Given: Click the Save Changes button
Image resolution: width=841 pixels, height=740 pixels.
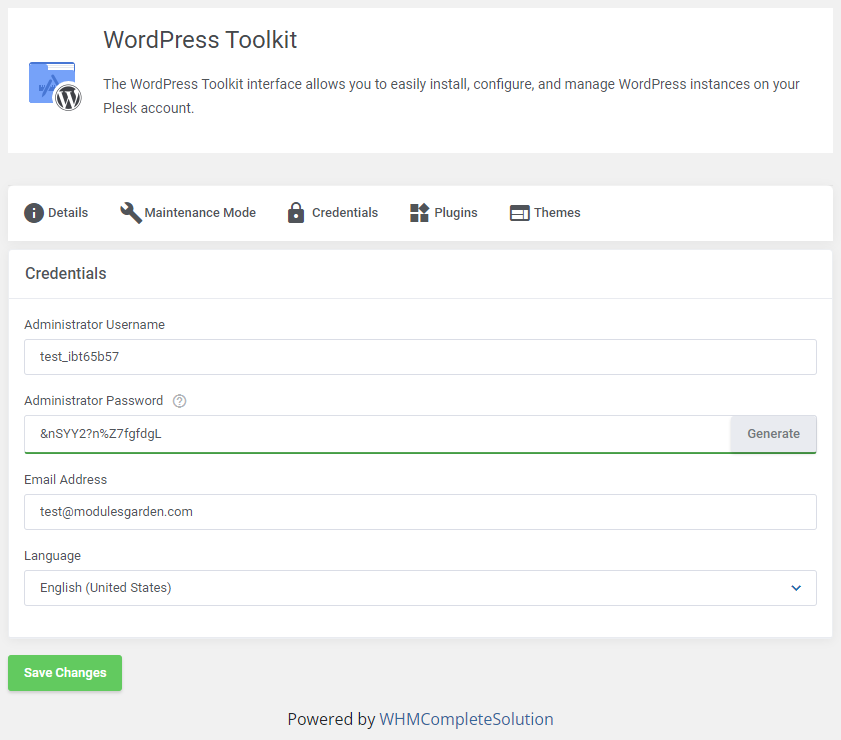Looking at the screenshot, I should pos(65,673).
